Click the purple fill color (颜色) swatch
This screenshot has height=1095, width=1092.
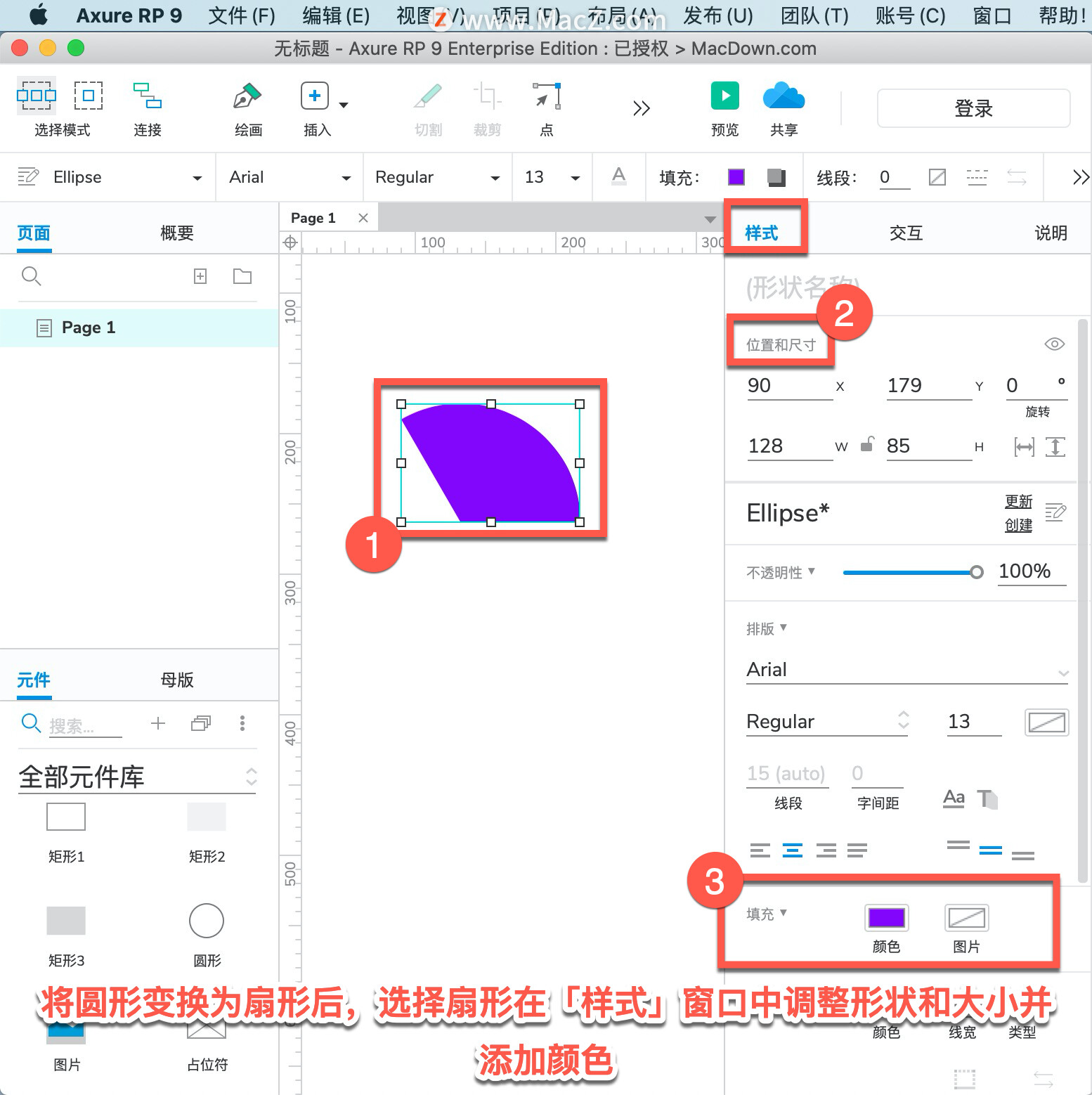click(x=886, y=918)
